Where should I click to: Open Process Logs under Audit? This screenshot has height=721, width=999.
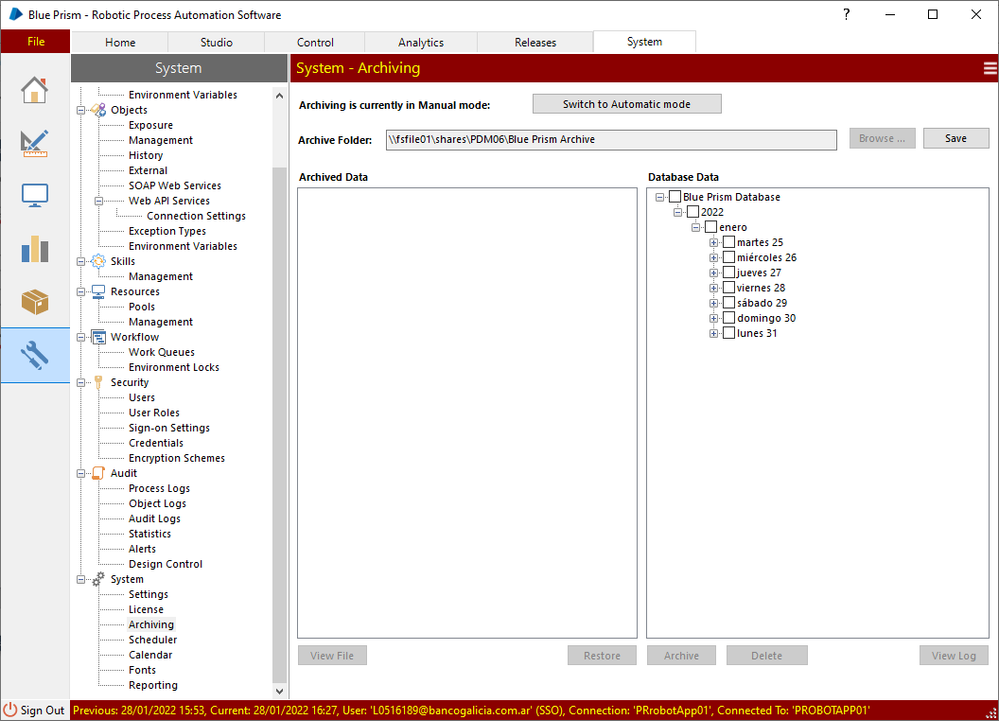click(x=159, y=489)
